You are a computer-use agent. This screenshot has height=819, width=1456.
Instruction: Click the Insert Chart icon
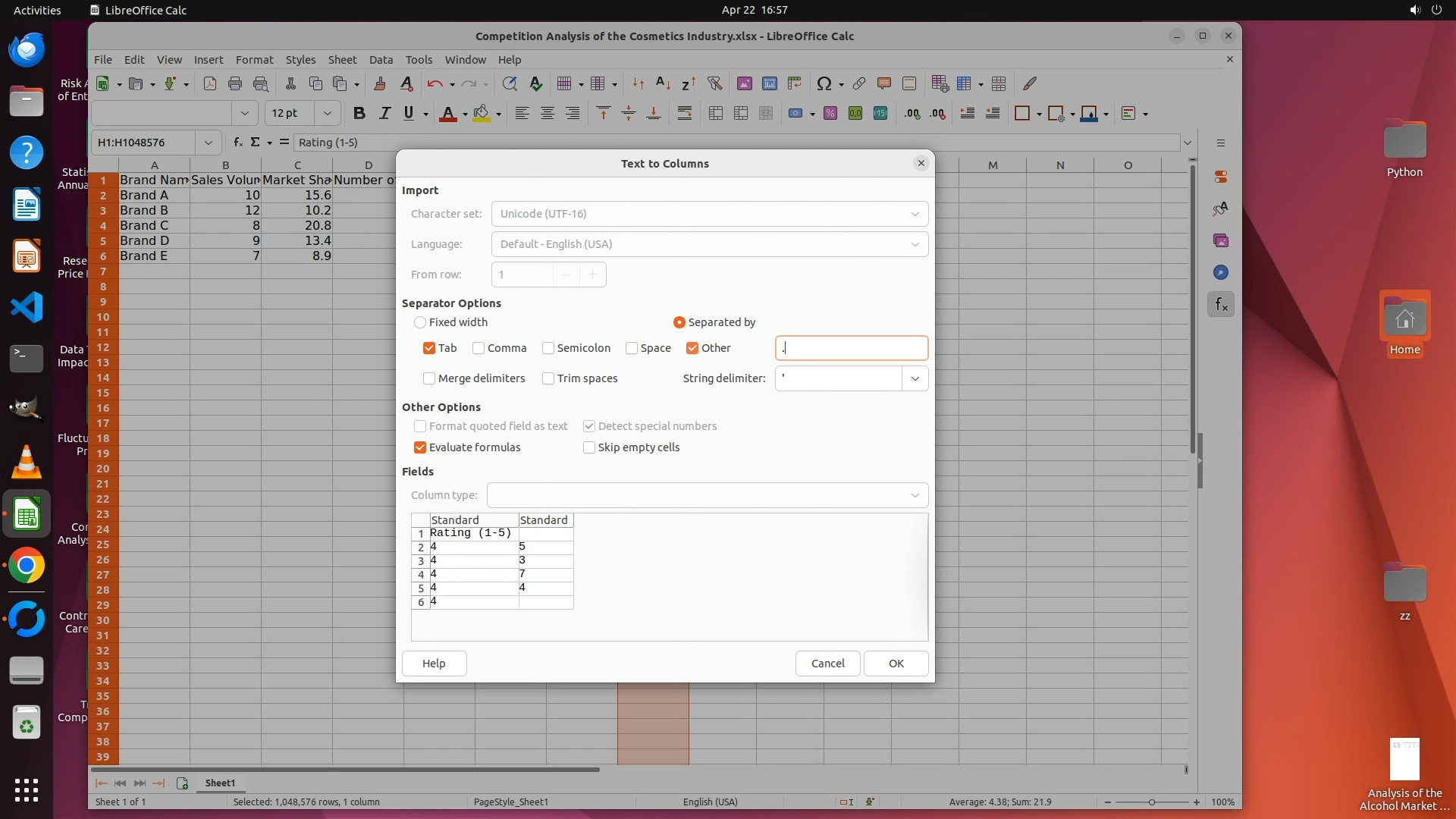[770, 83]
